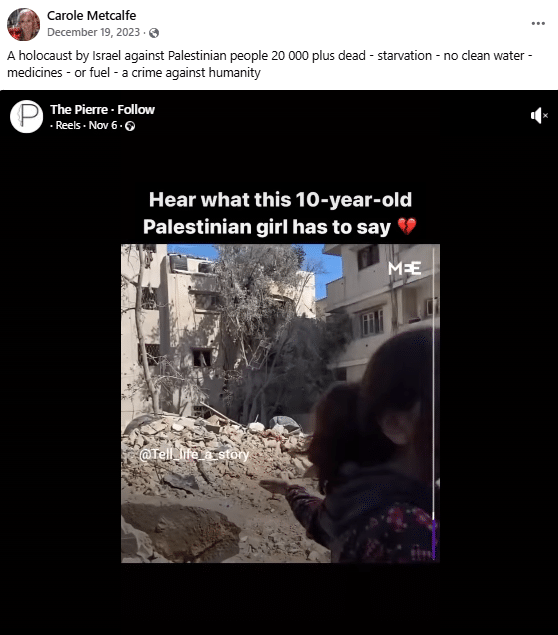Click the Reels label under The Pierre
The width and height of the screenshot is (558, 635).
[68, 125]
